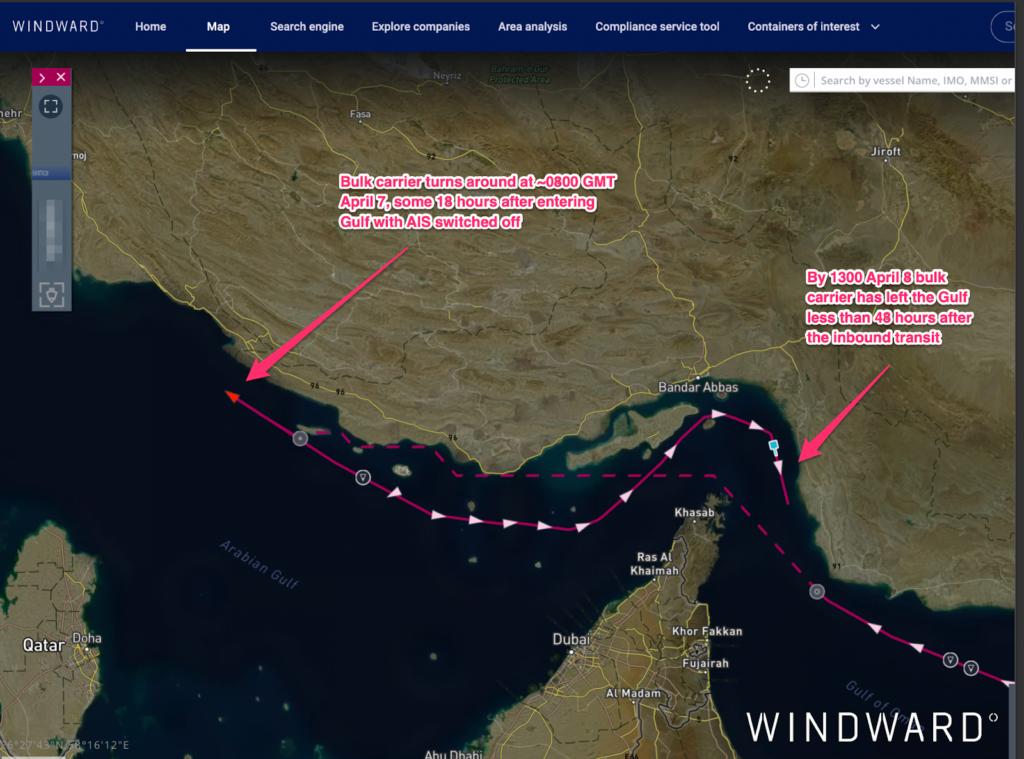Viewport: 1024px width, 759px height.
Task: Expand the sidebar panel using the arrow chevron
Action: pyautogui.click(x=41, y=76)
